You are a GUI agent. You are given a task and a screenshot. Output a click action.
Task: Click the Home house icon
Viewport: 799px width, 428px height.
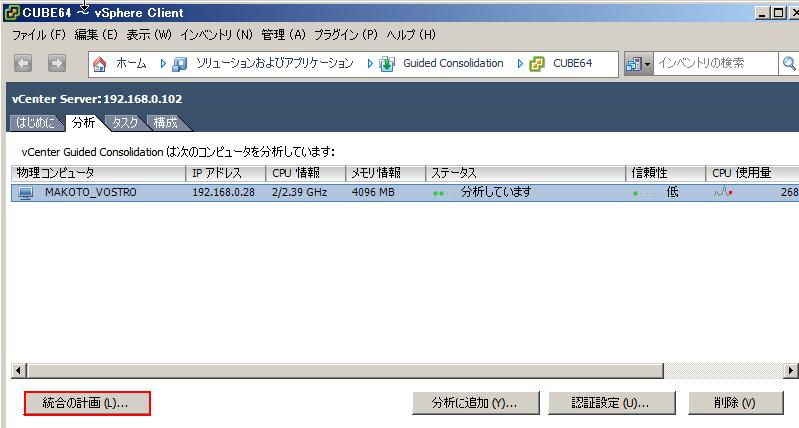pos(100,64)
